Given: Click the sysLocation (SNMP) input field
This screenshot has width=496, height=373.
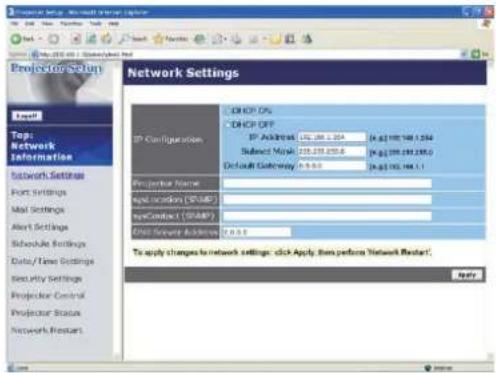Looking at the screenshot, I should pos(327,199).
